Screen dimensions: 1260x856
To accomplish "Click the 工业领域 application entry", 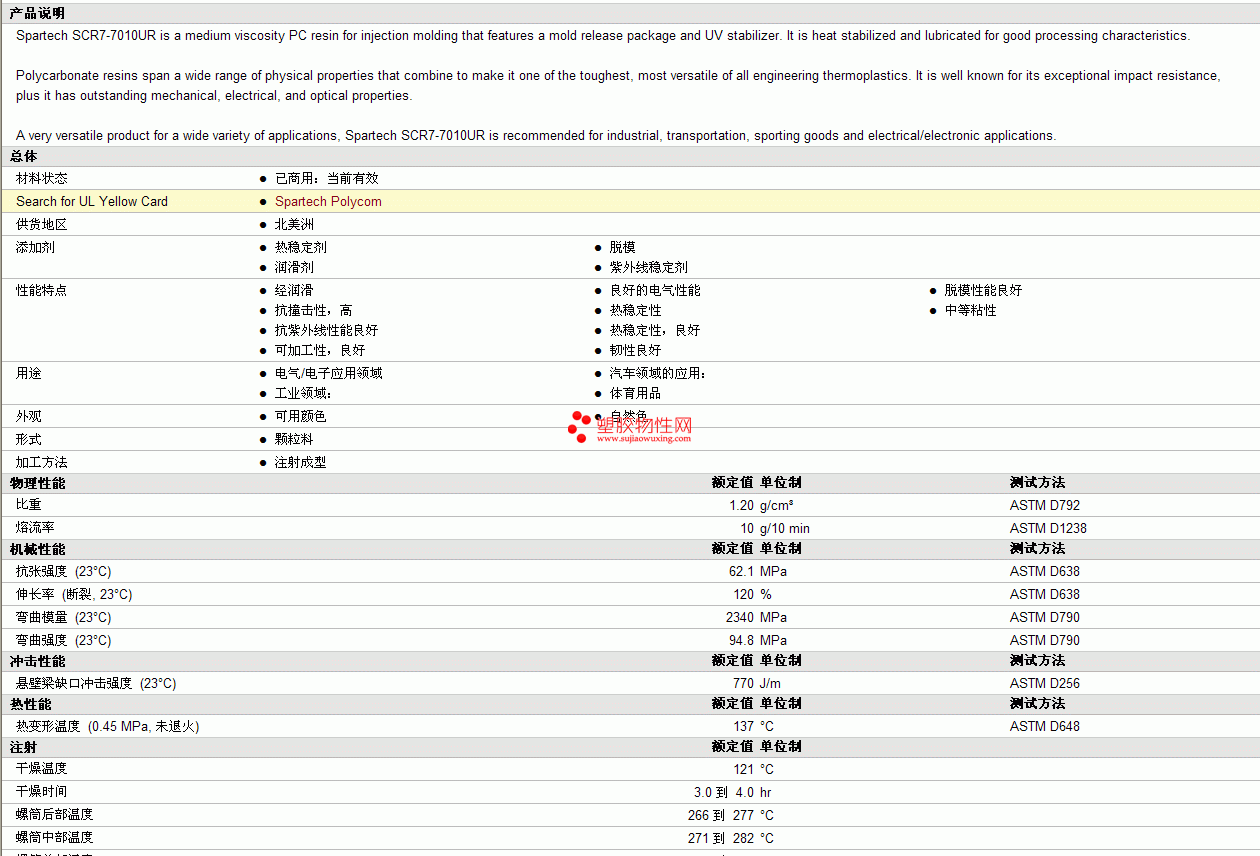I will pyautogui.click(x=304, y=393).
